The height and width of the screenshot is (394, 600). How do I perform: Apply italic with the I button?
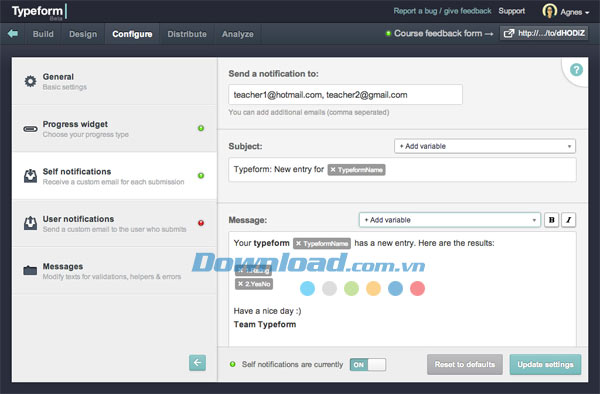tap(569, 220)
